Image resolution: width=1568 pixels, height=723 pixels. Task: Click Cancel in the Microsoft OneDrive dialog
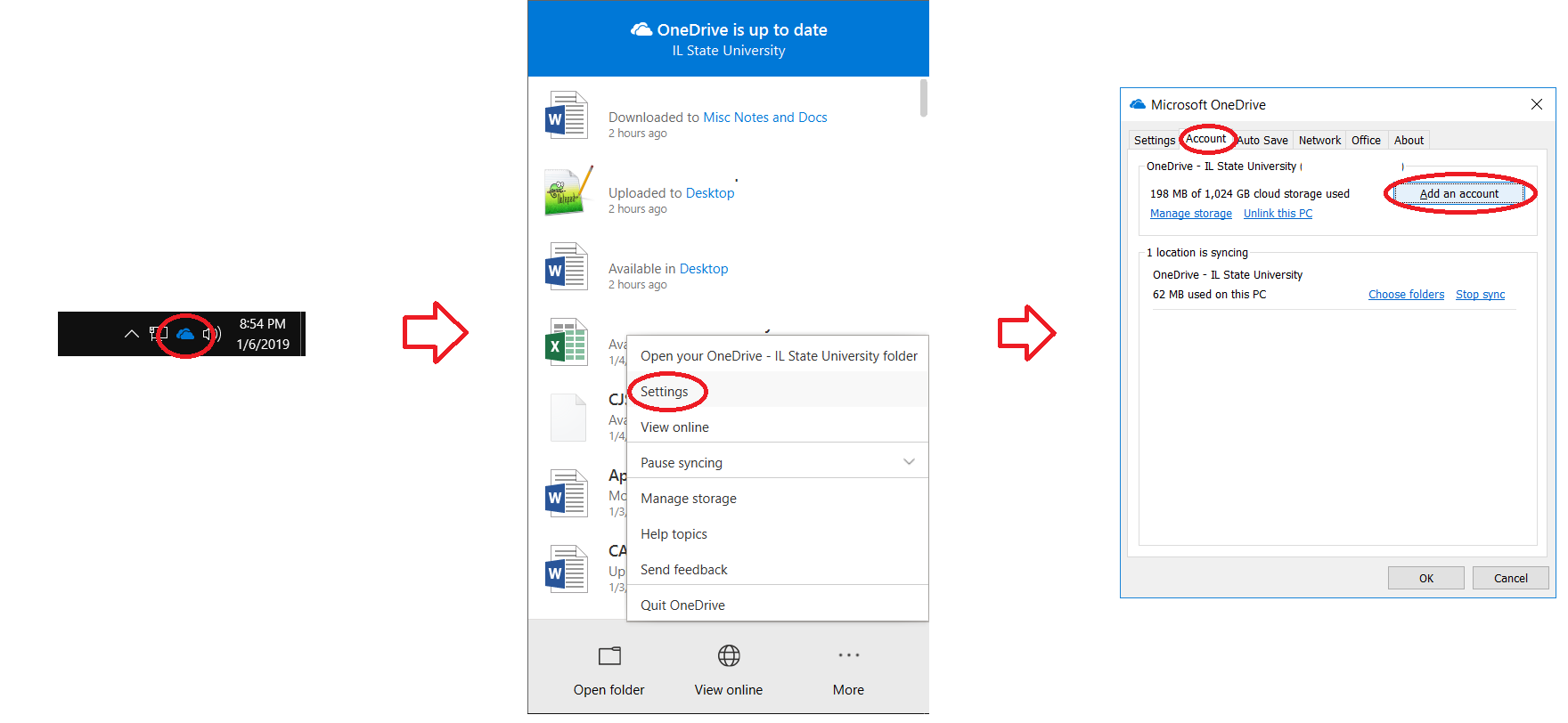coord(1510,578)
